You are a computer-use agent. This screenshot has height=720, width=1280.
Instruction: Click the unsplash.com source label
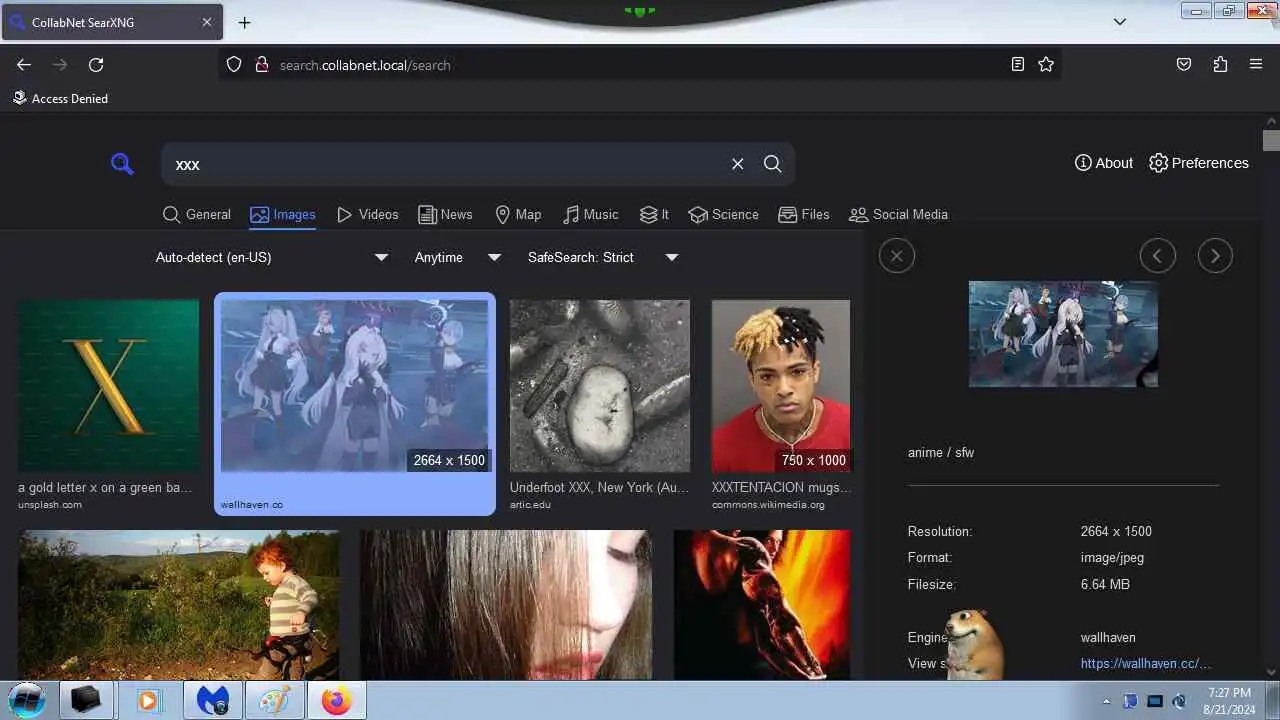click(50, 505)
